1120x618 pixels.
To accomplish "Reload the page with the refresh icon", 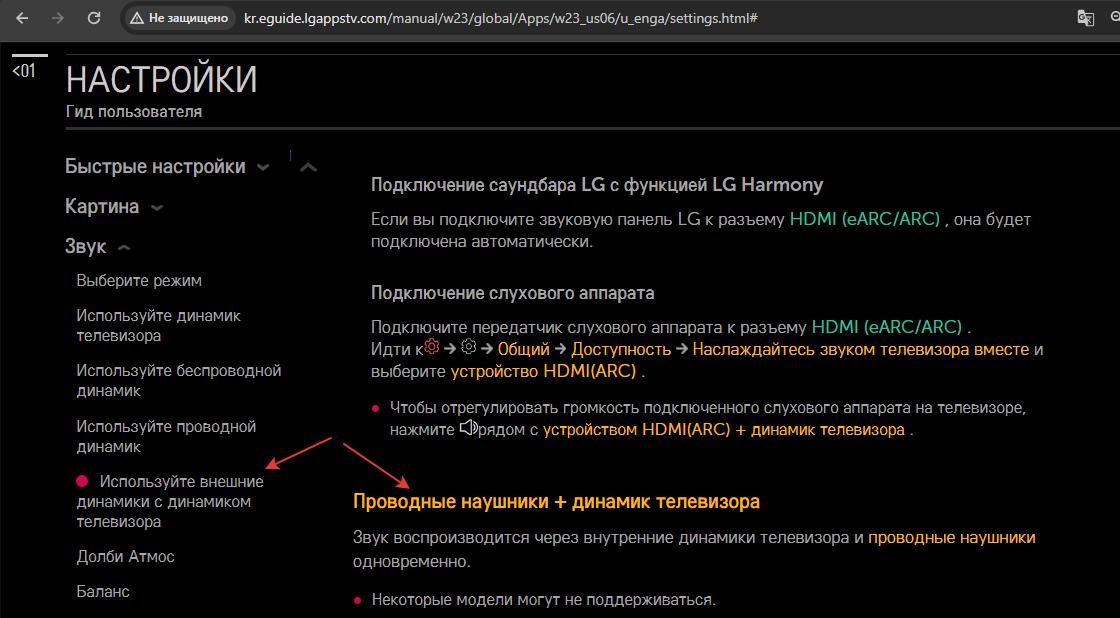I will point(94,18).
